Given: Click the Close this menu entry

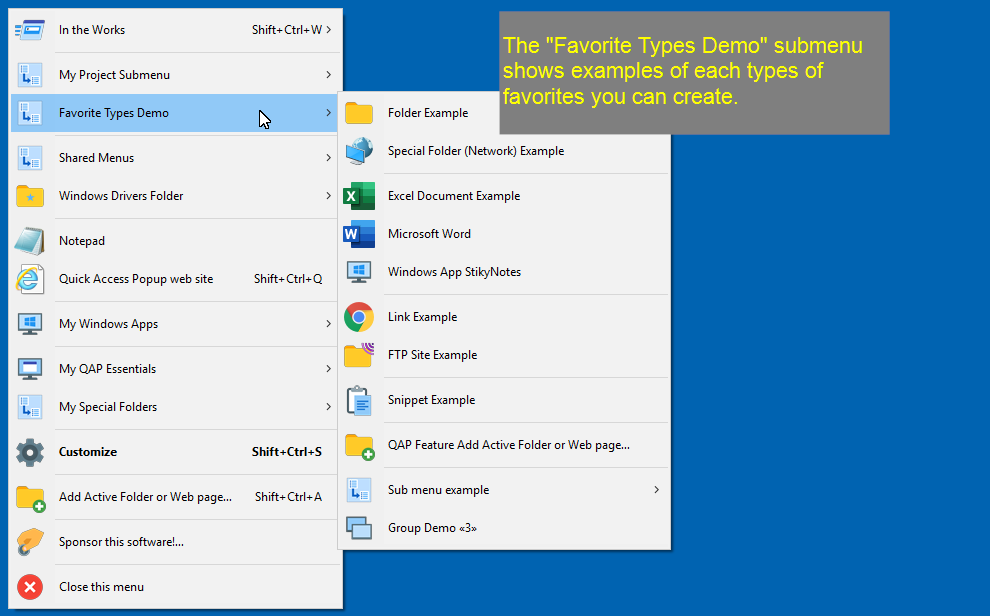Looking at the screenshot, I should 175,587.
